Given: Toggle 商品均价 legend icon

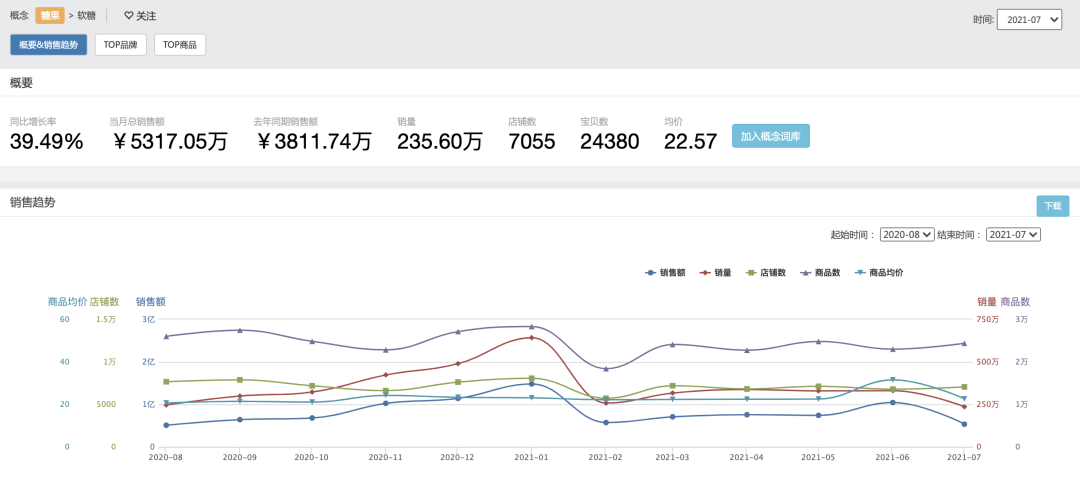Looking at the screenshot, I should (860, 273).
